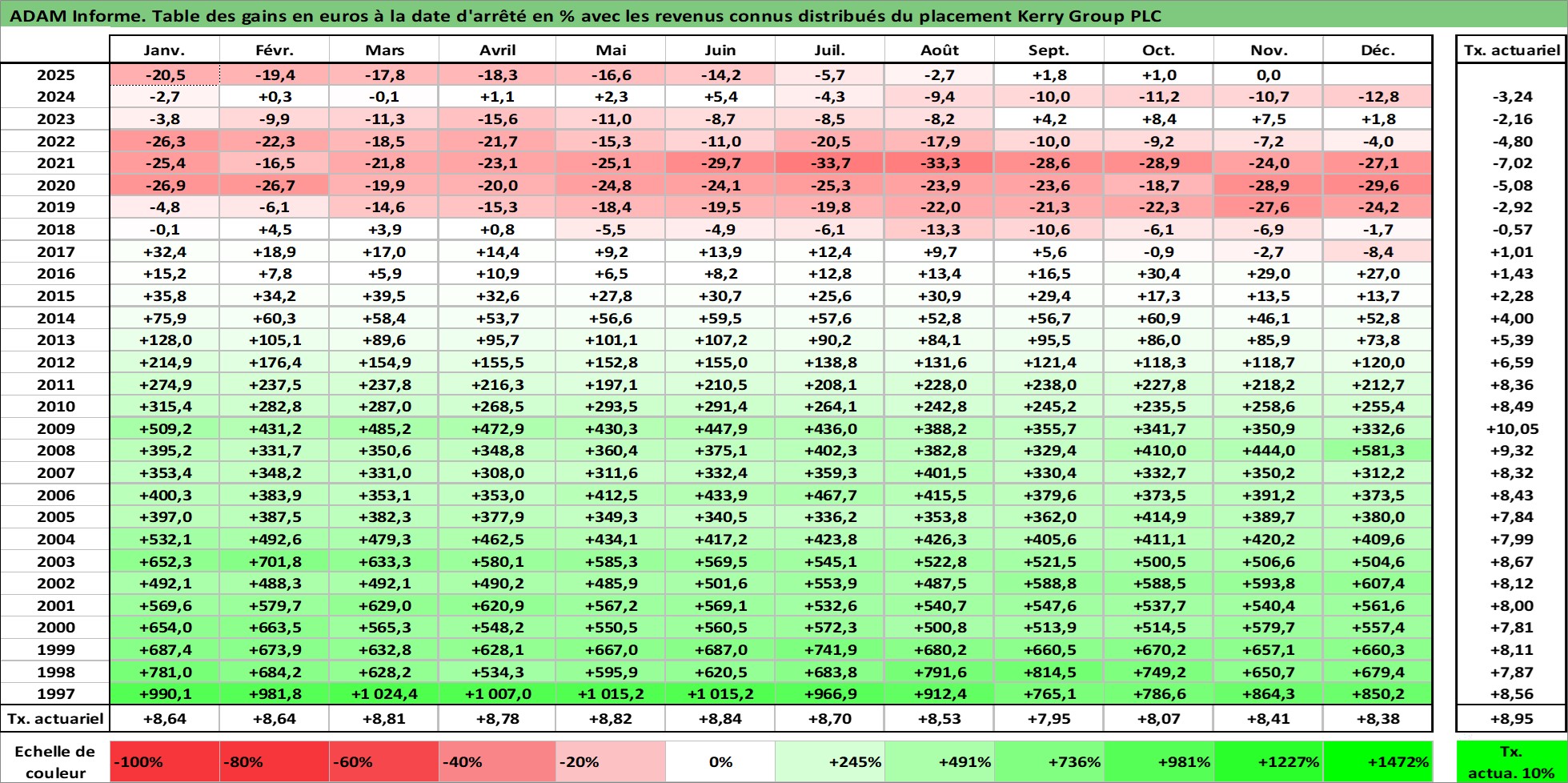The width and height of the screenshot is (1568, 783).
Task: Click the -3,24 actuarial rate for 2024
Action: pos(1512,96)
